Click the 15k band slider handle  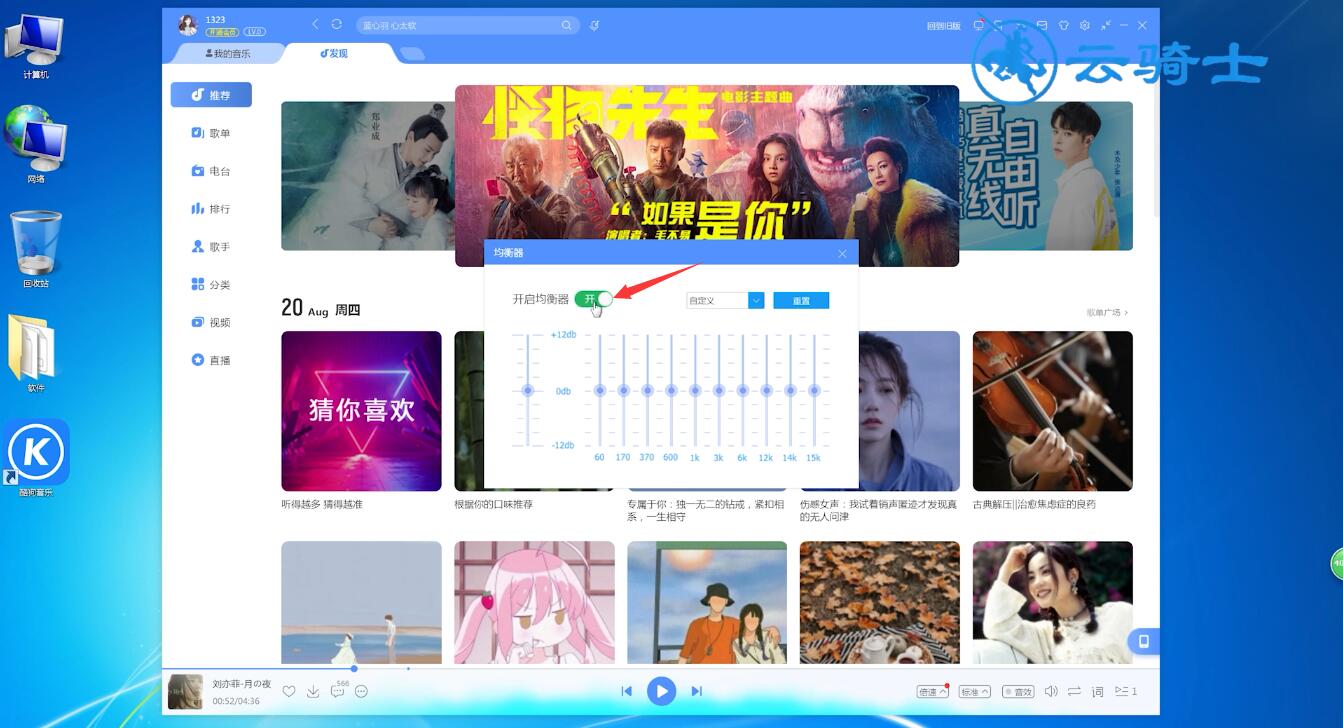click(814, 390)
